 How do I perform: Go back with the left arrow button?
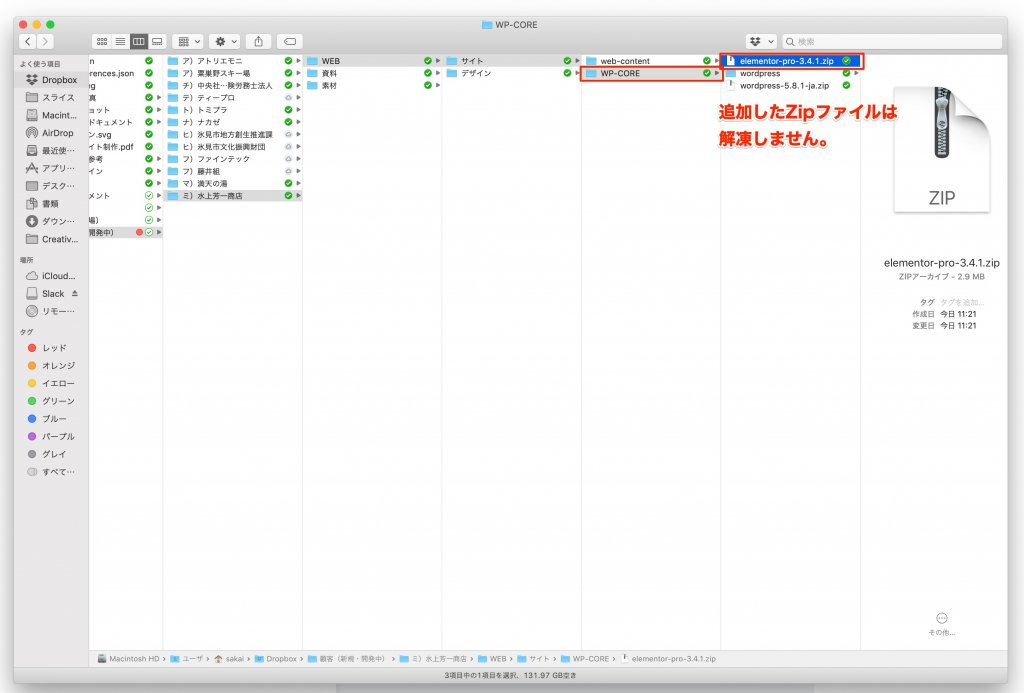point(27,41)
